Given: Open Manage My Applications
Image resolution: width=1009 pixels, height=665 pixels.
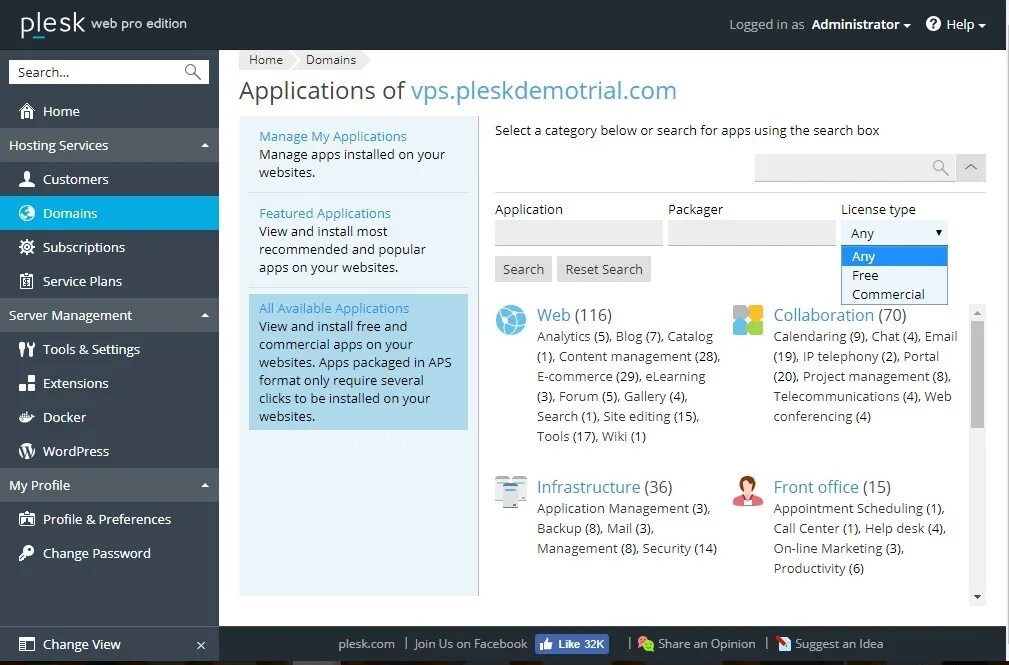Looking at the screenshot, I should coord(333,136).
